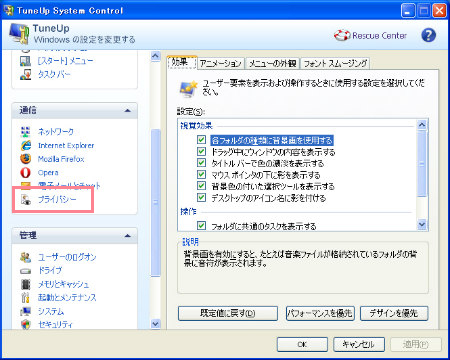Open [スタート] メニュー text link
This screenshot has height=360, width=450.
[x=65, y=61]
